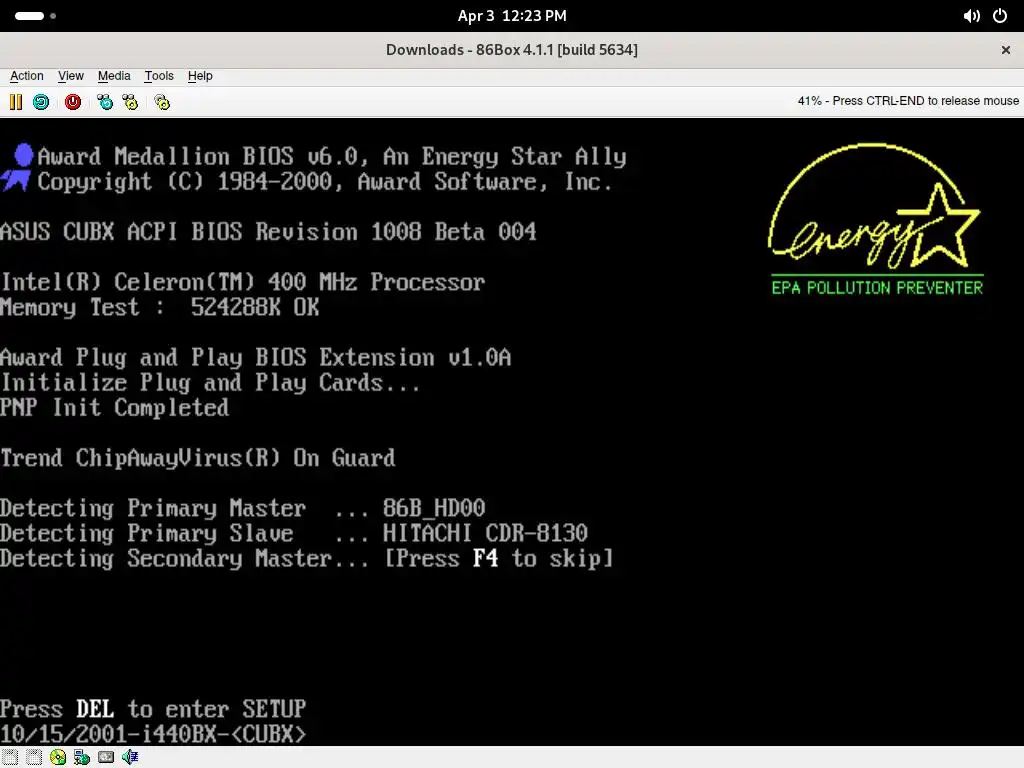Click the 'Memory Test : 524288K OK' line

(x=160, y=307)
